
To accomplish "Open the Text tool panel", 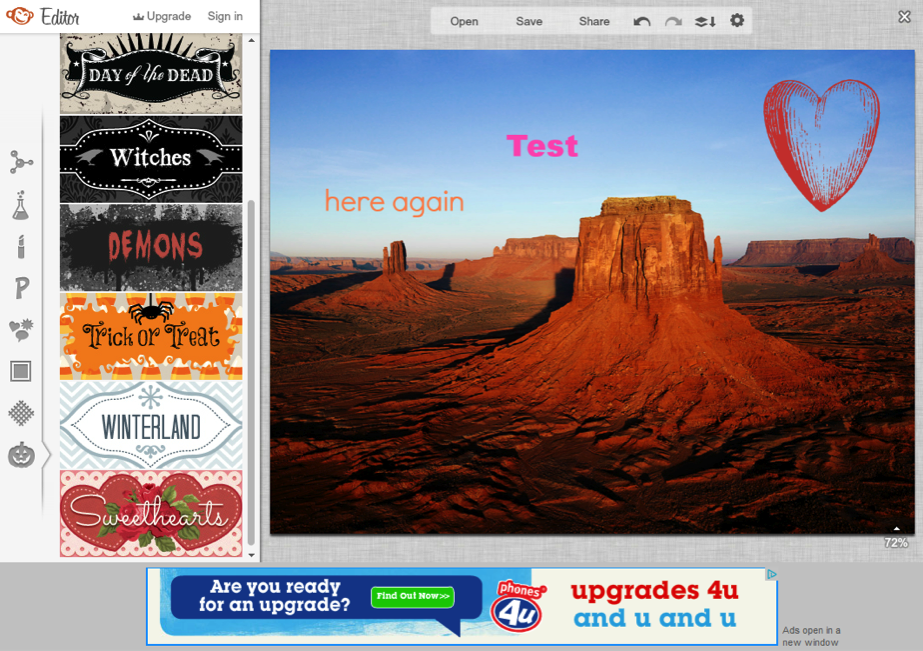I will click(21, 289).
